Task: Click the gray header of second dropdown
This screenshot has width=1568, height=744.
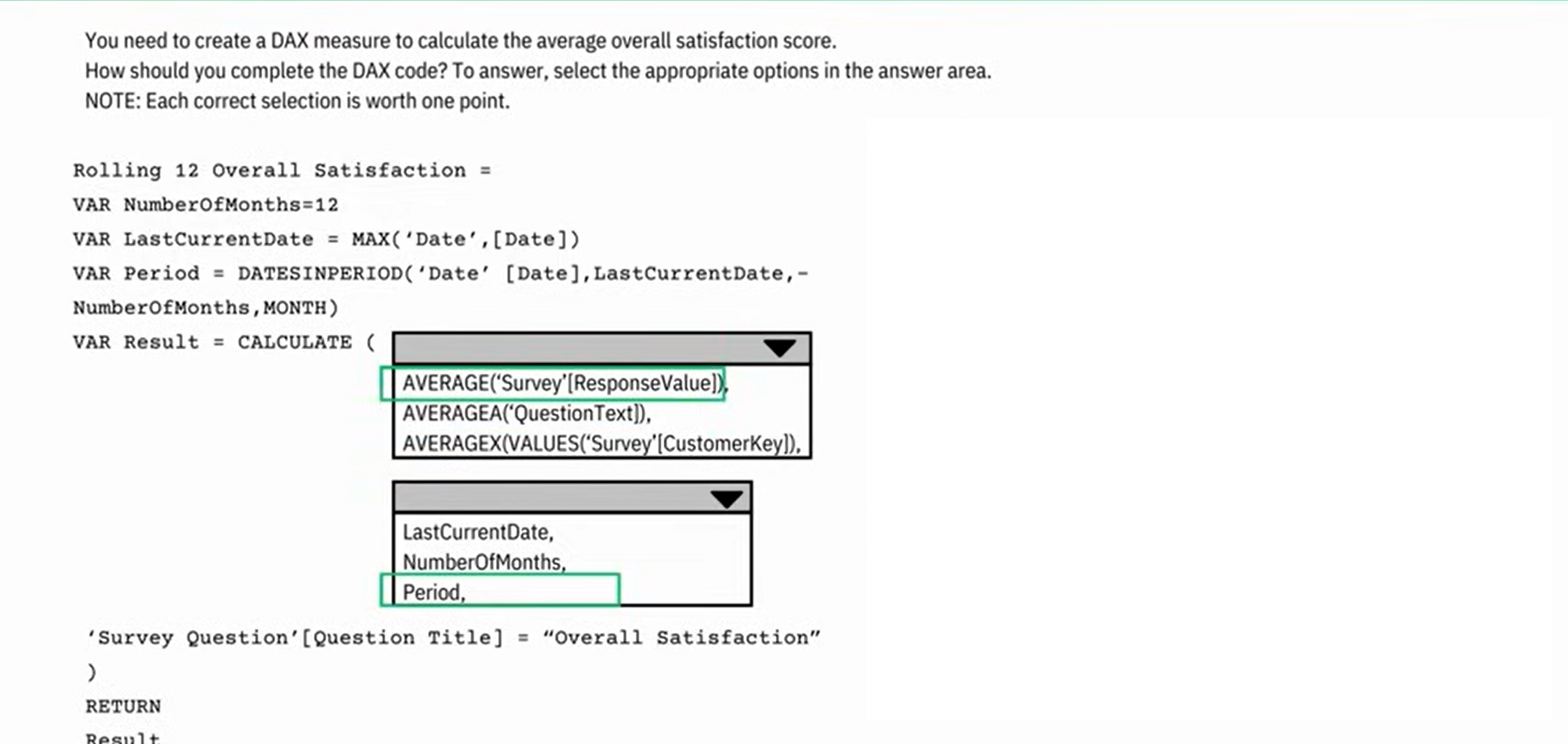Action: 572,498
